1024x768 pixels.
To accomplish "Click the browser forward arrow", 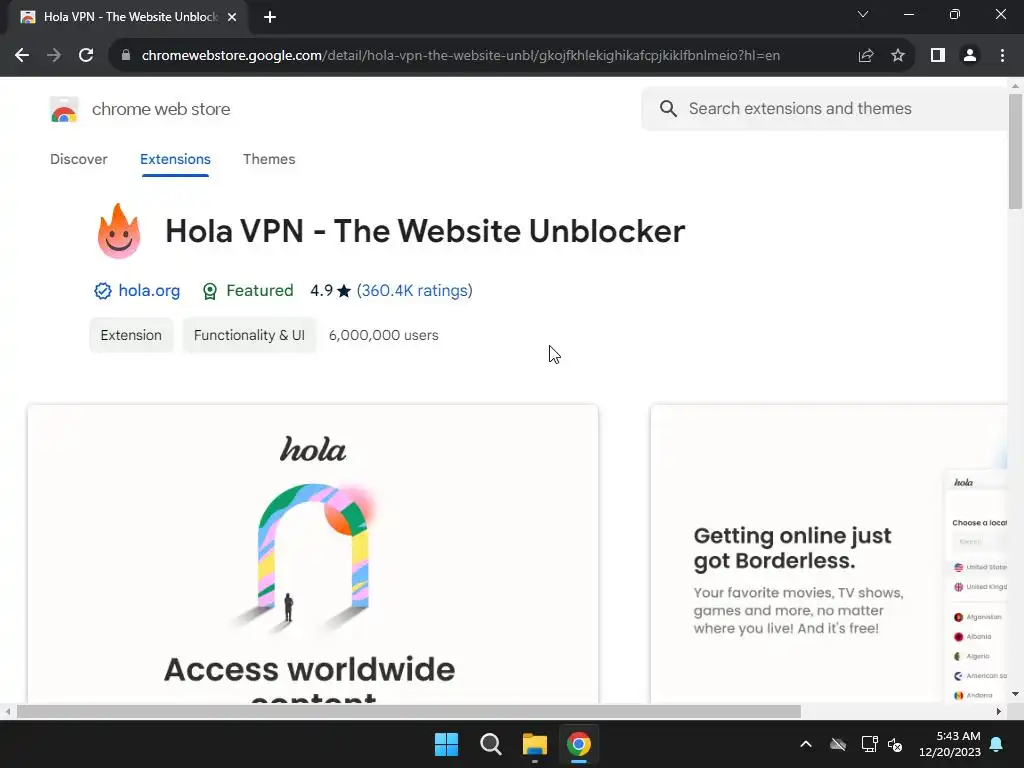I will point(54,56).
